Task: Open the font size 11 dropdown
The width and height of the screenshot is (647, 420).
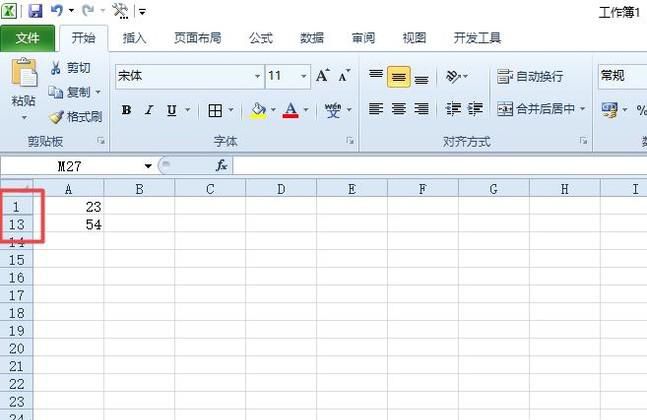Action: pos(304,76)
